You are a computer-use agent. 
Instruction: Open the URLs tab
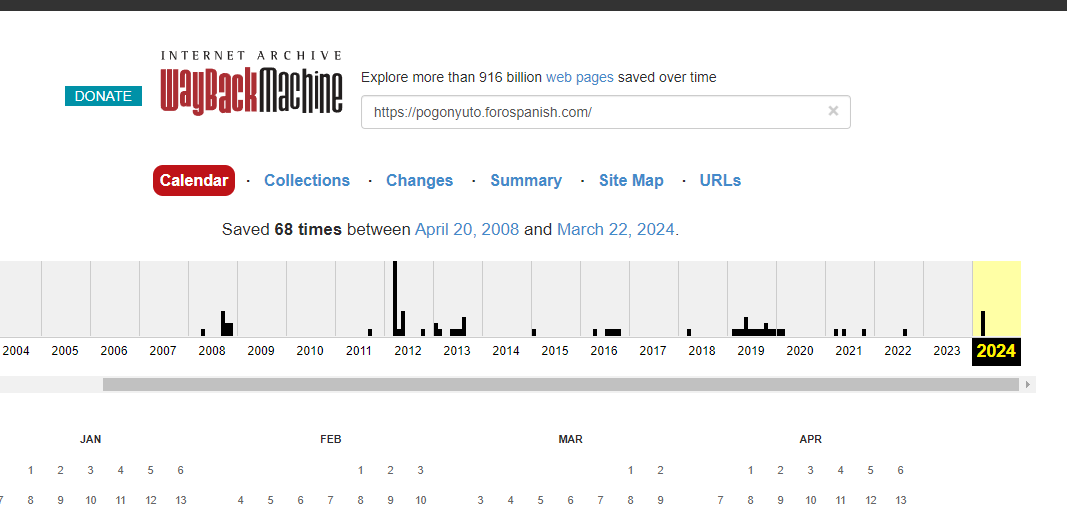point(720,181)
